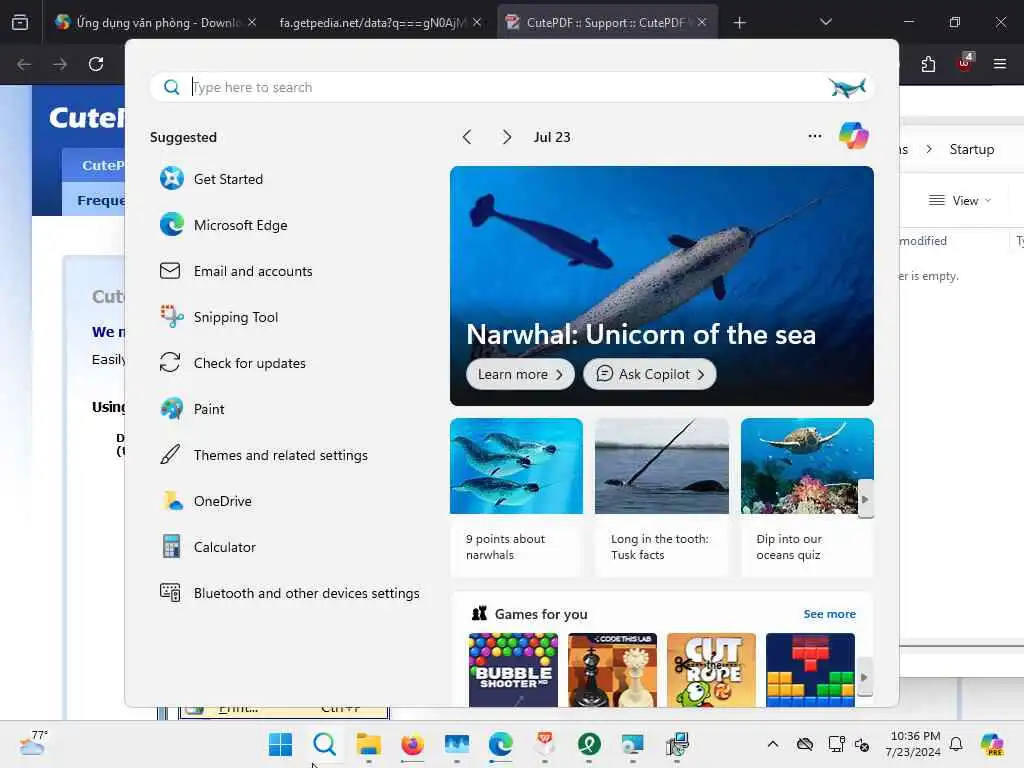Open the notifications bell

click(x=956, y=744)
